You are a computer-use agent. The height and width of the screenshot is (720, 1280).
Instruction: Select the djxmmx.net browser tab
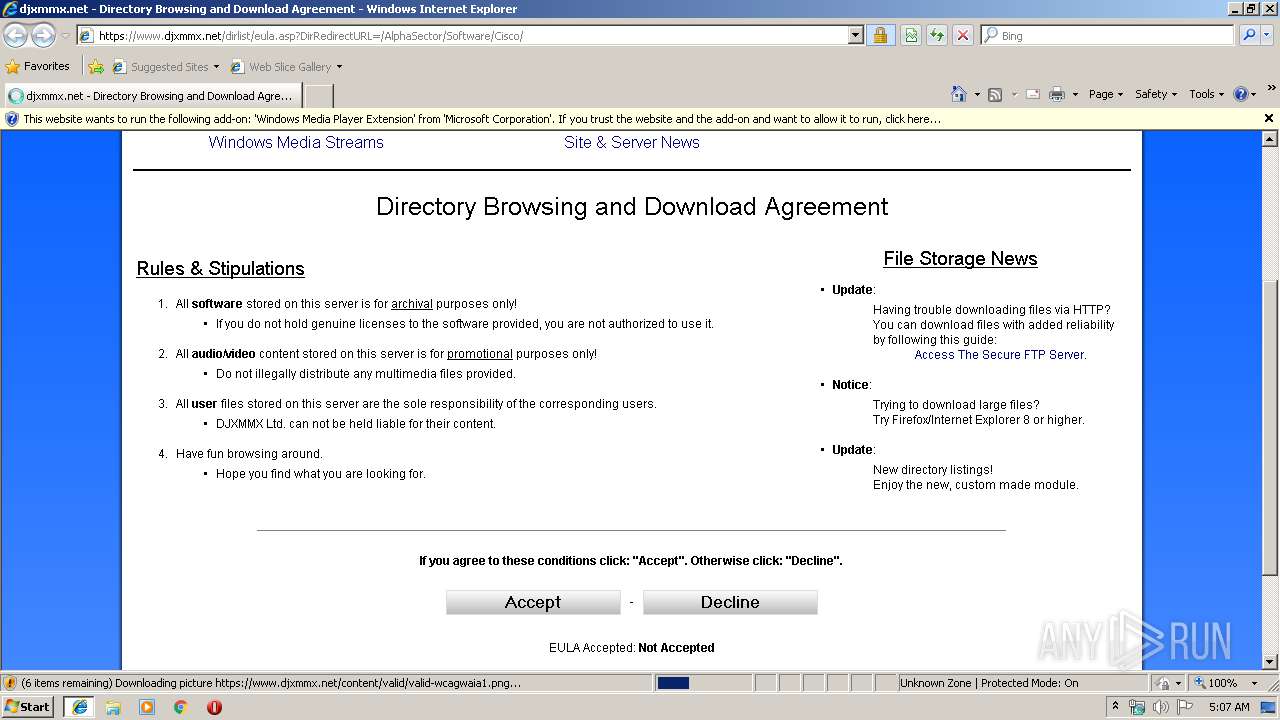click(151, 96)
